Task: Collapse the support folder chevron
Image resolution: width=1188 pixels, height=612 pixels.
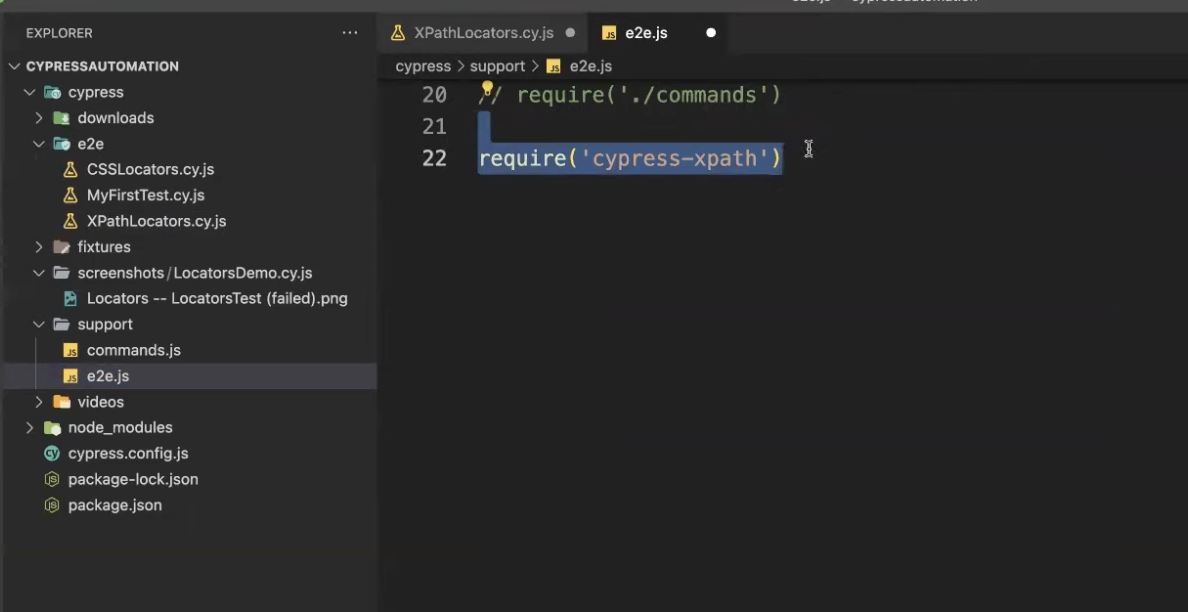Action: [39, 324]
